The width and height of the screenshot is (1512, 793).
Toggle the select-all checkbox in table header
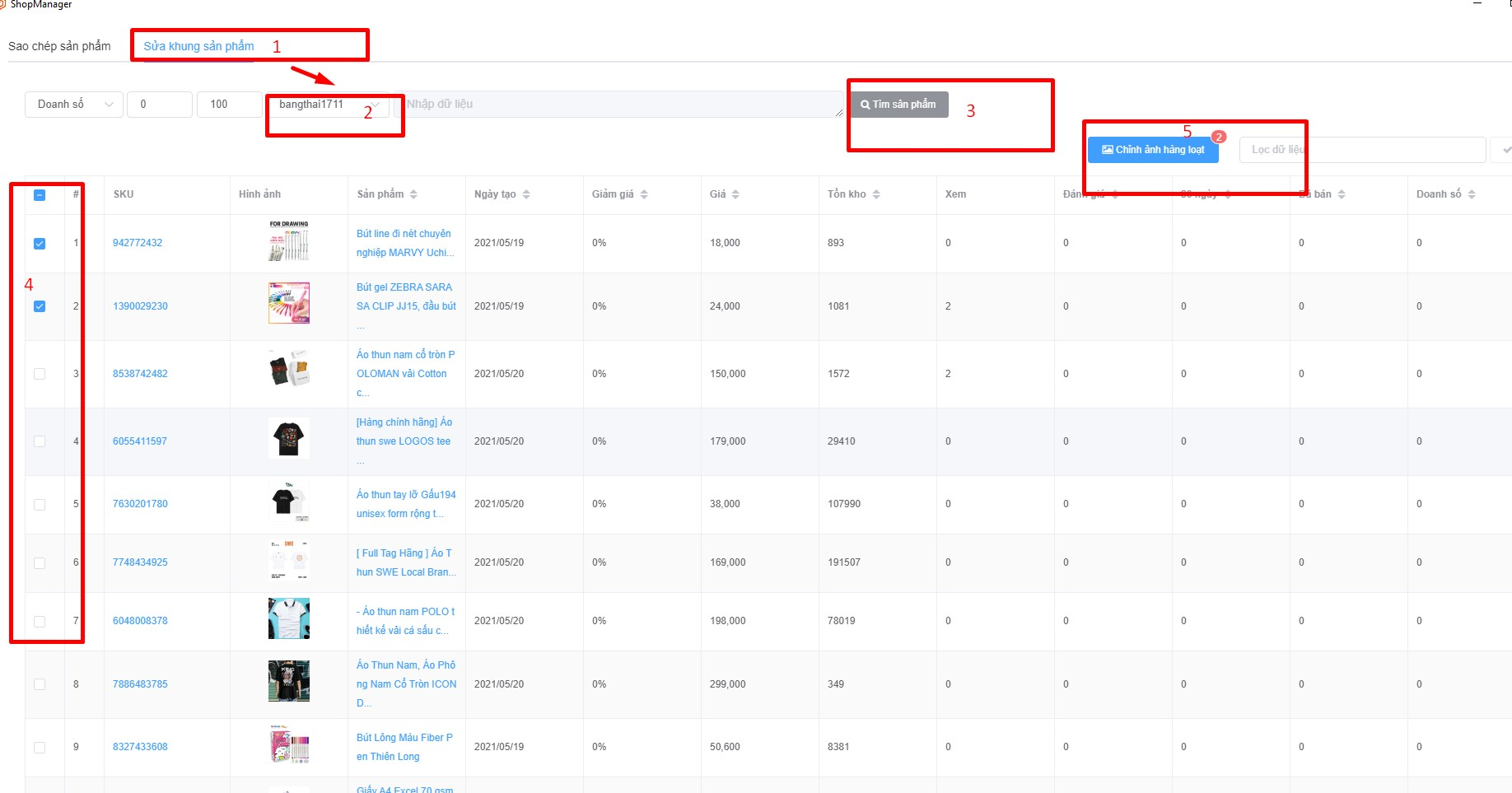(x=40, y=195)
